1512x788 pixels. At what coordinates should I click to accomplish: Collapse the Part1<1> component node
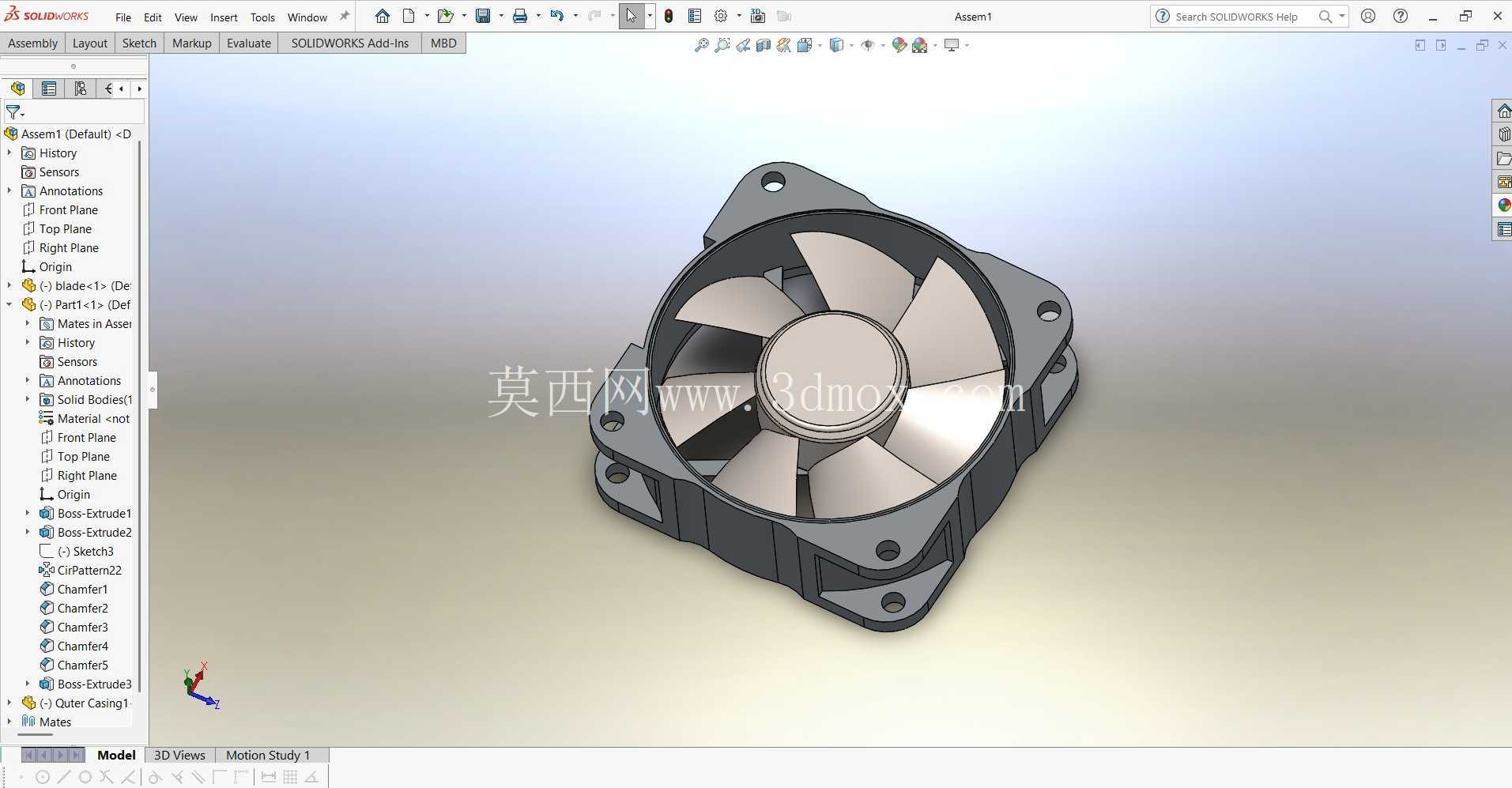click(x=9, y=304)
